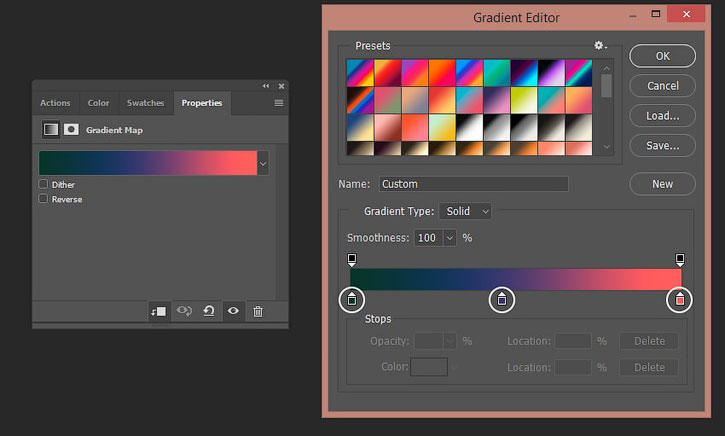Open the Gradient Type dropdown
Image resolution: width=725 pixels, height=436 pixels.
(x=465, y=211)
